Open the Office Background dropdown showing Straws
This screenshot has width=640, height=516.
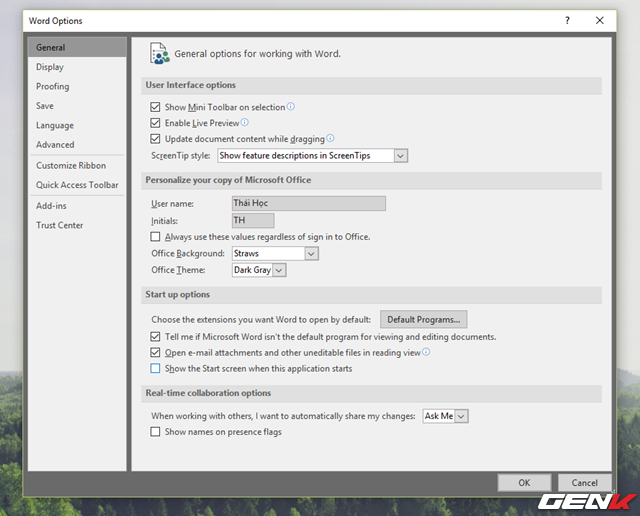click(275, 254)
